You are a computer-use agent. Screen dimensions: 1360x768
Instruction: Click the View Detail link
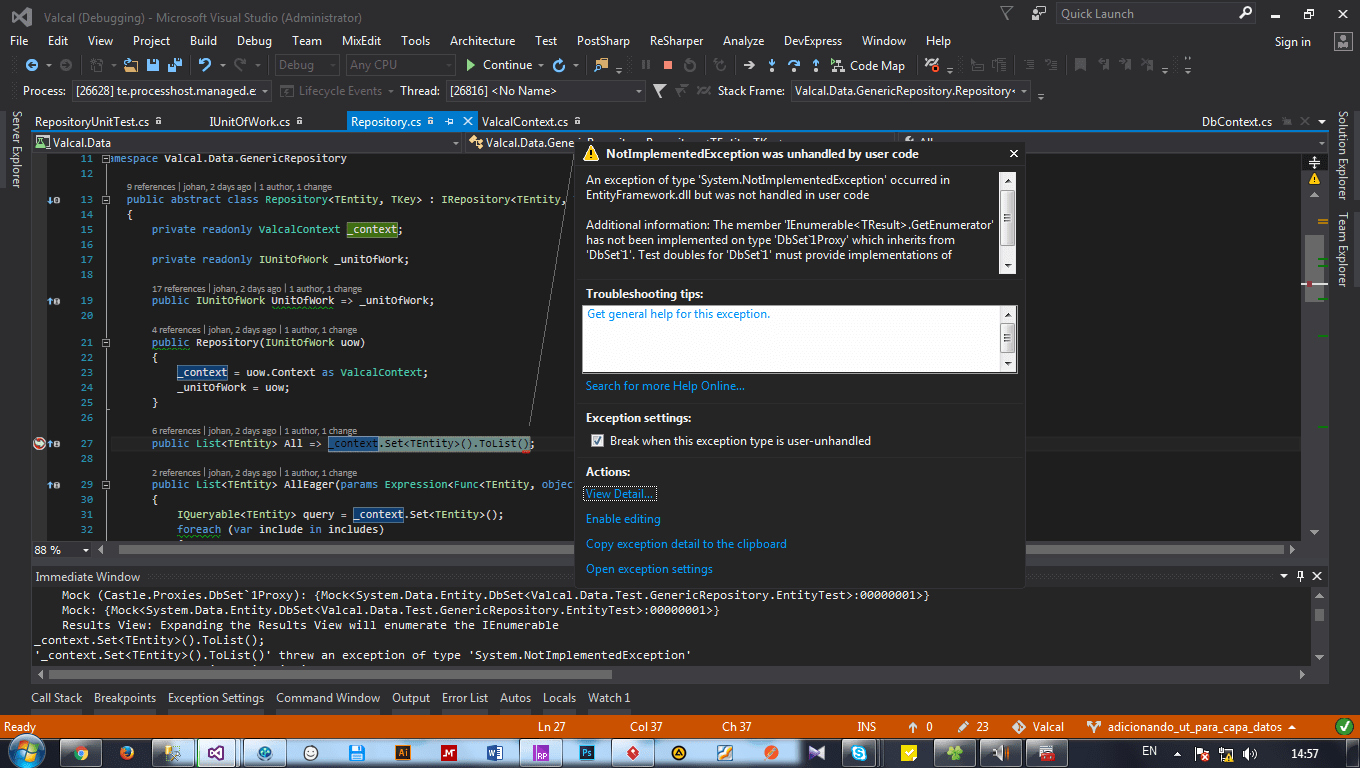click(620, 494)
